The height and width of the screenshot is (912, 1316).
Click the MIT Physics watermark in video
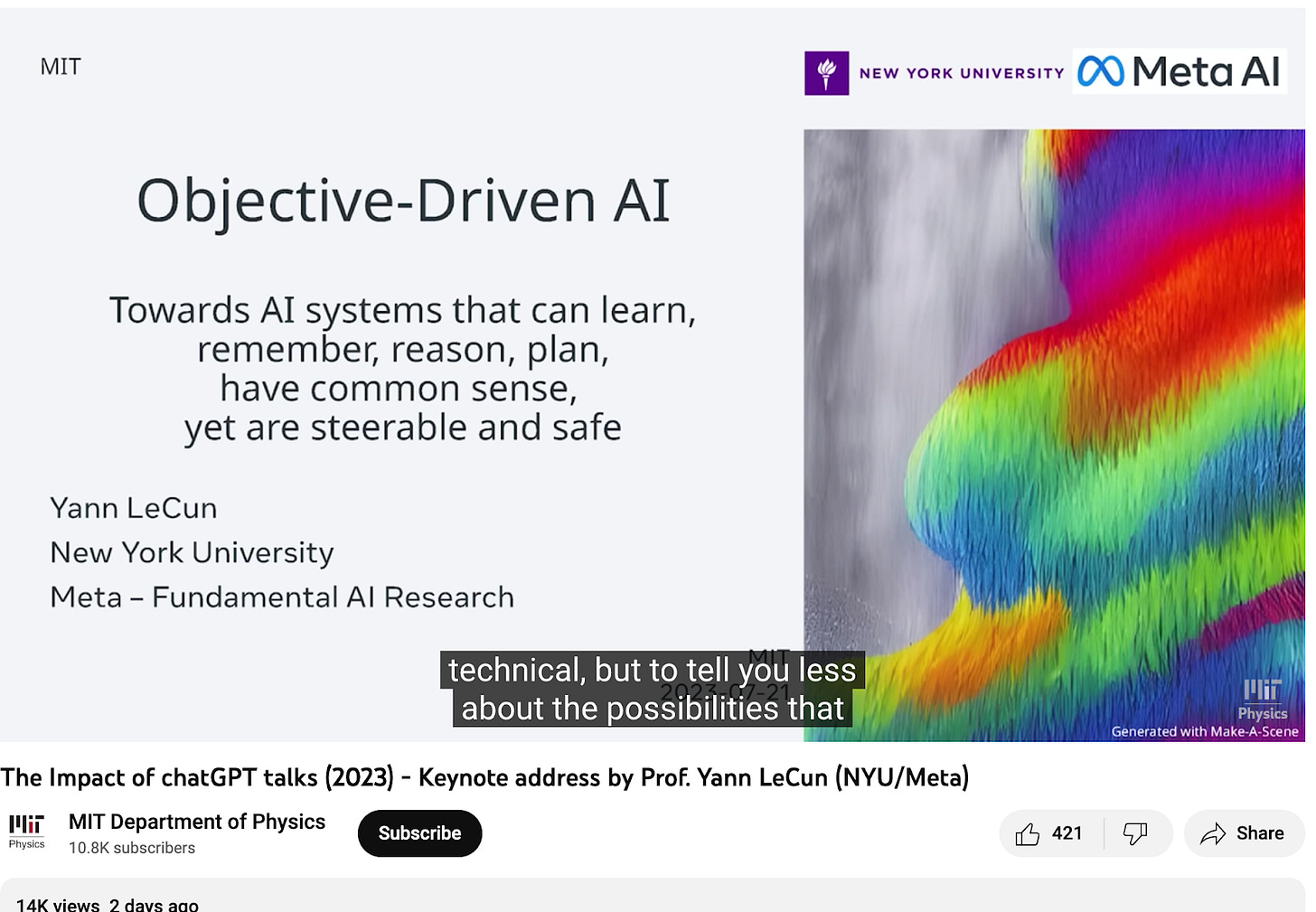[1263, 700]
